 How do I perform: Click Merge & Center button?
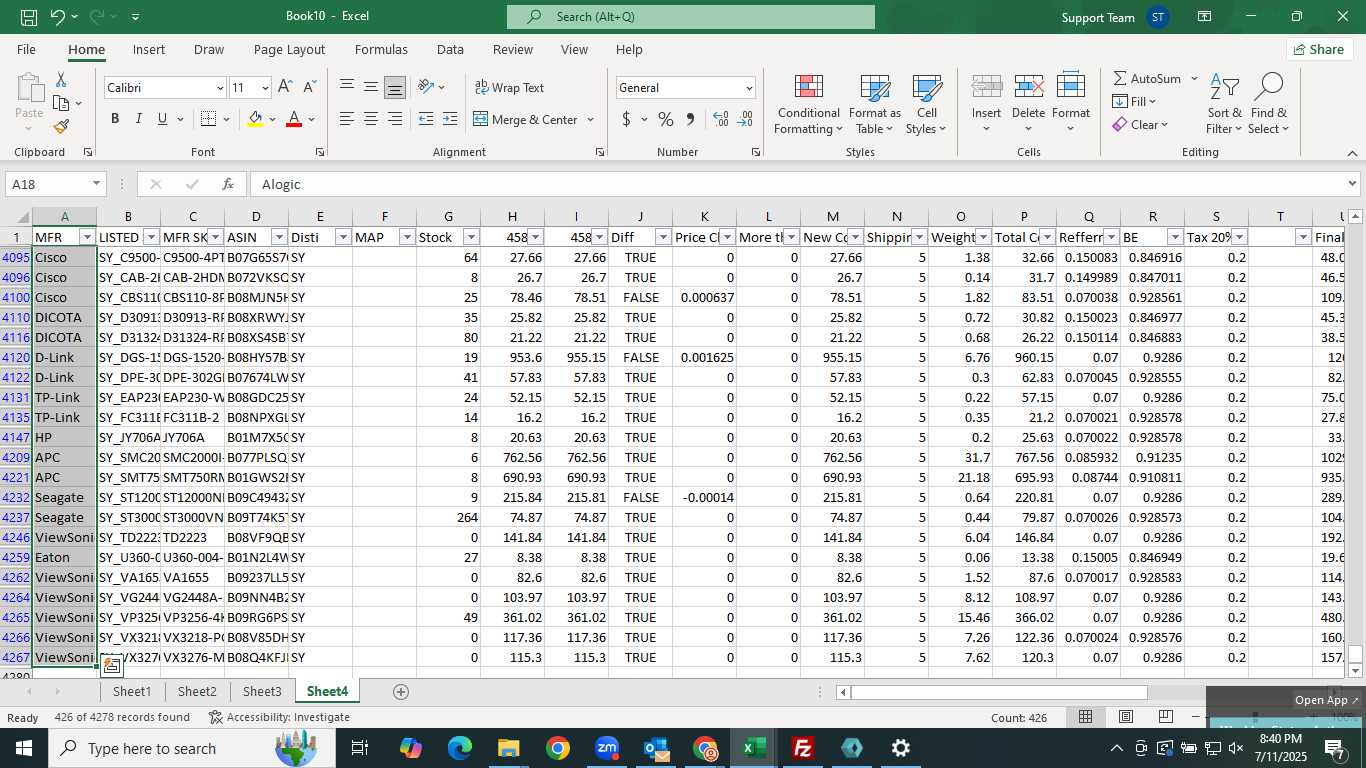point(526,119)
